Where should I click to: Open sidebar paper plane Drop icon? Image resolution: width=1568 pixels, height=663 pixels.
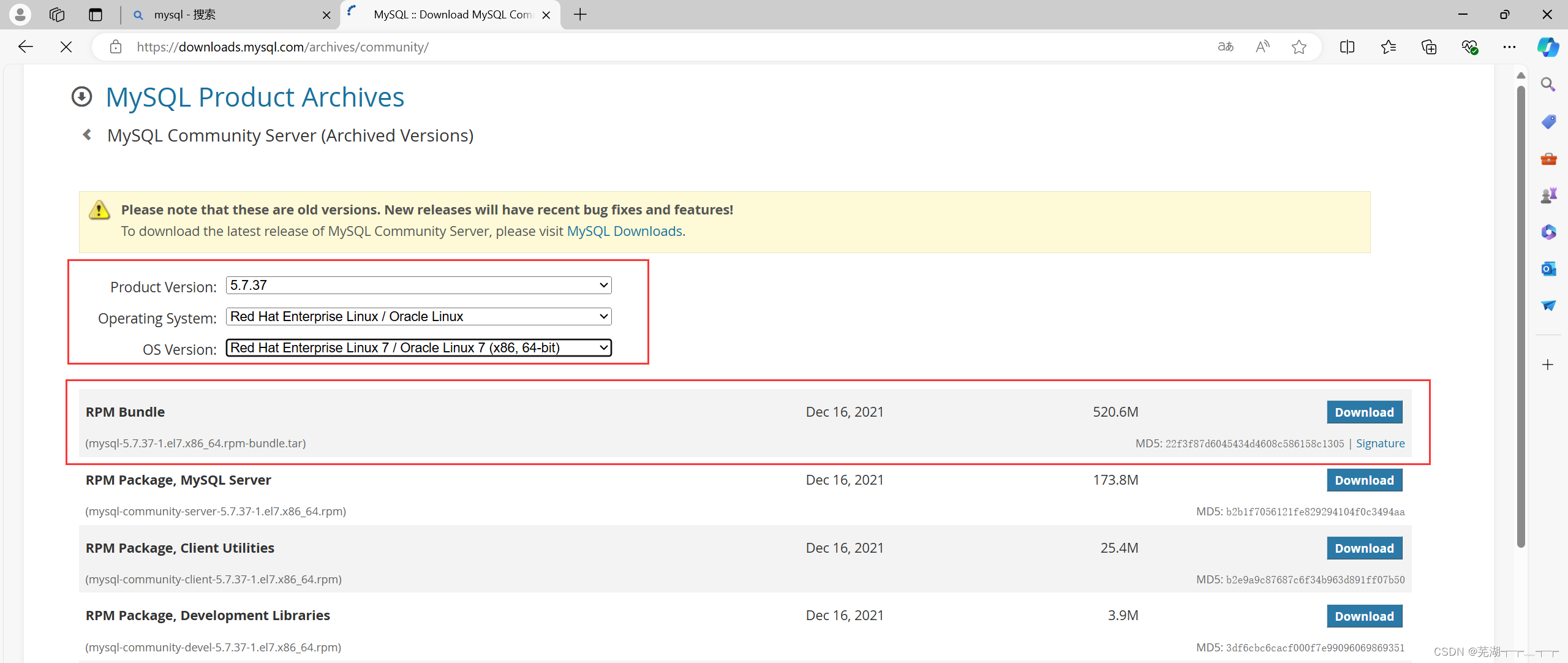pos(1548,305)
